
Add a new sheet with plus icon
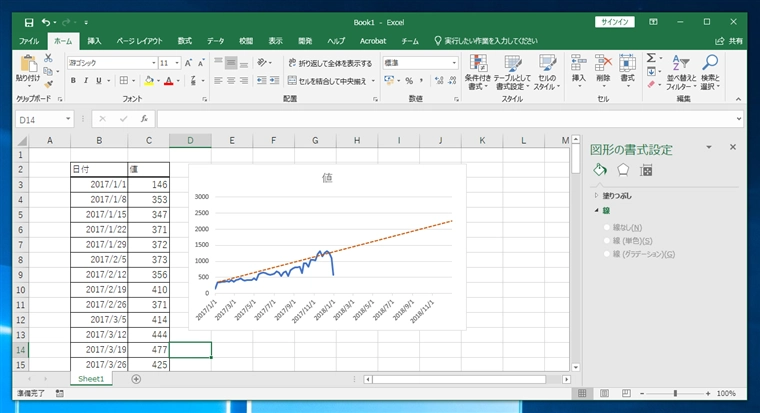pyautogui.click(x=136, y=379)
